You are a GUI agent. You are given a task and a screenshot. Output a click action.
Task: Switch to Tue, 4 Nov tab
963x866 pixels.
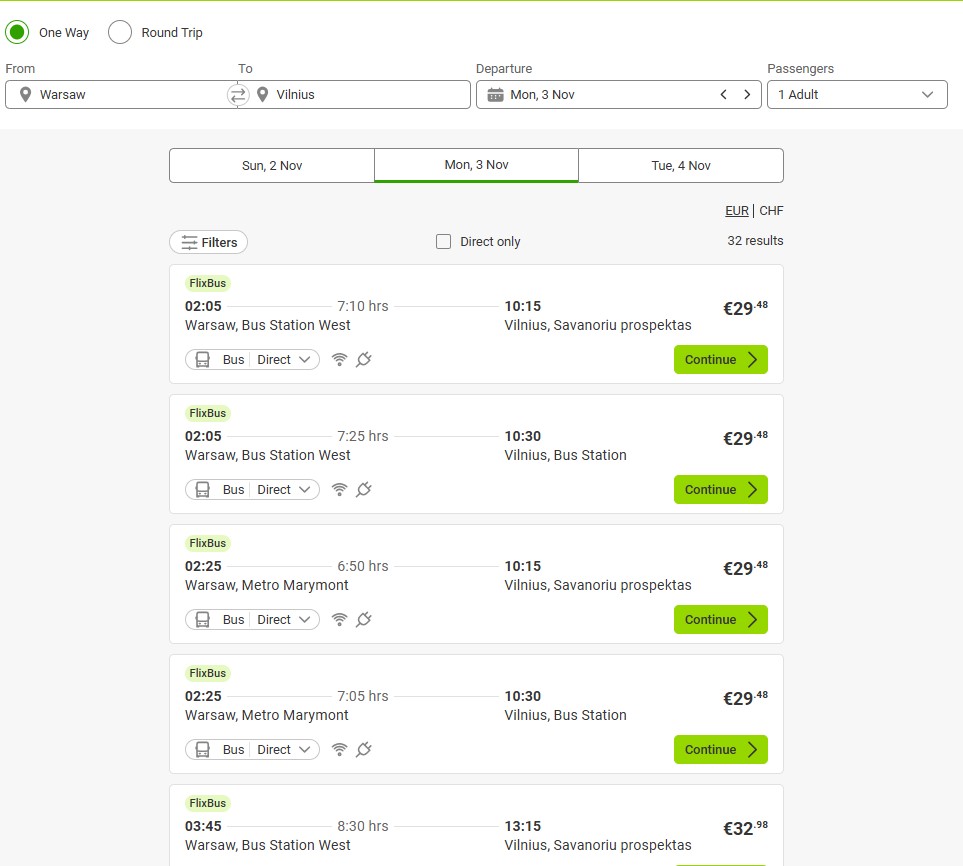click(680, 166)
